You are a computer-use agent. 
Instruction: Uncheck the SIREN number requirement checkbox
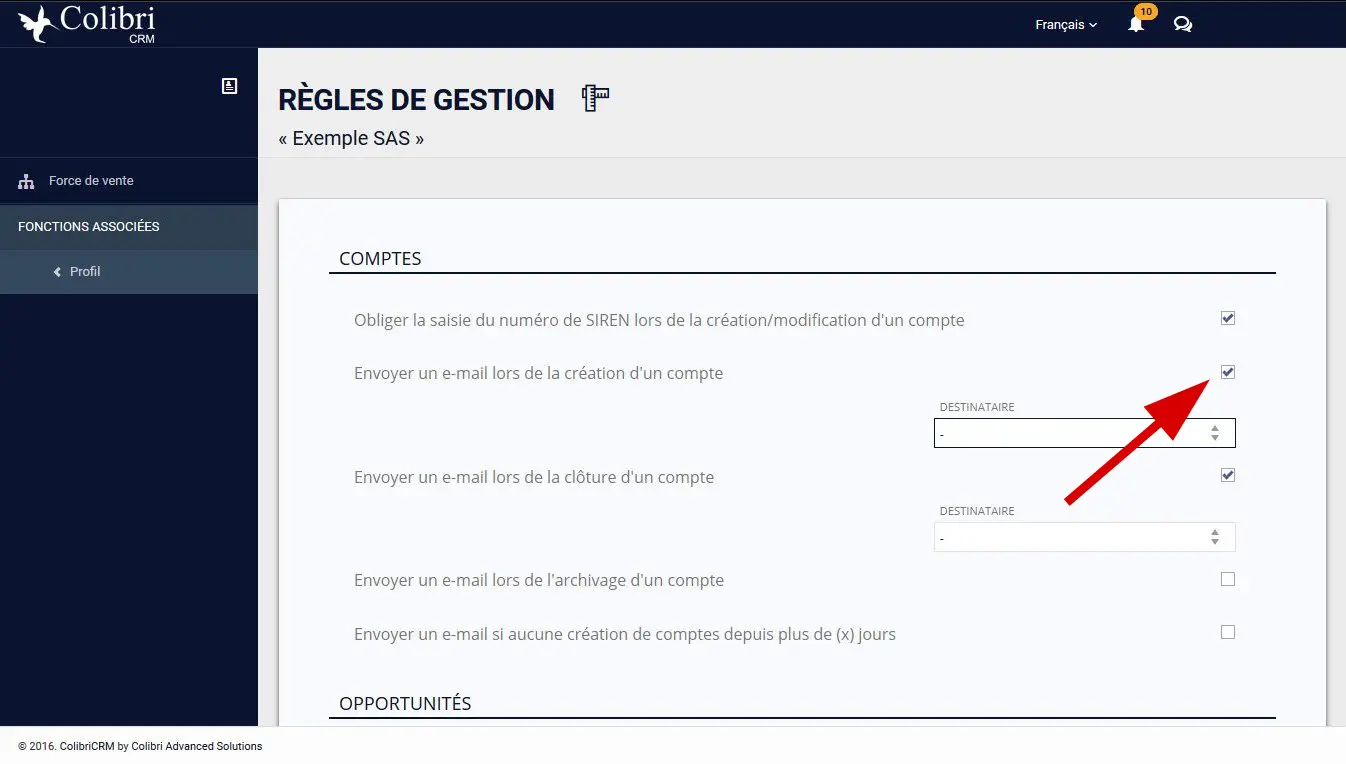(x=1228, y=319)
